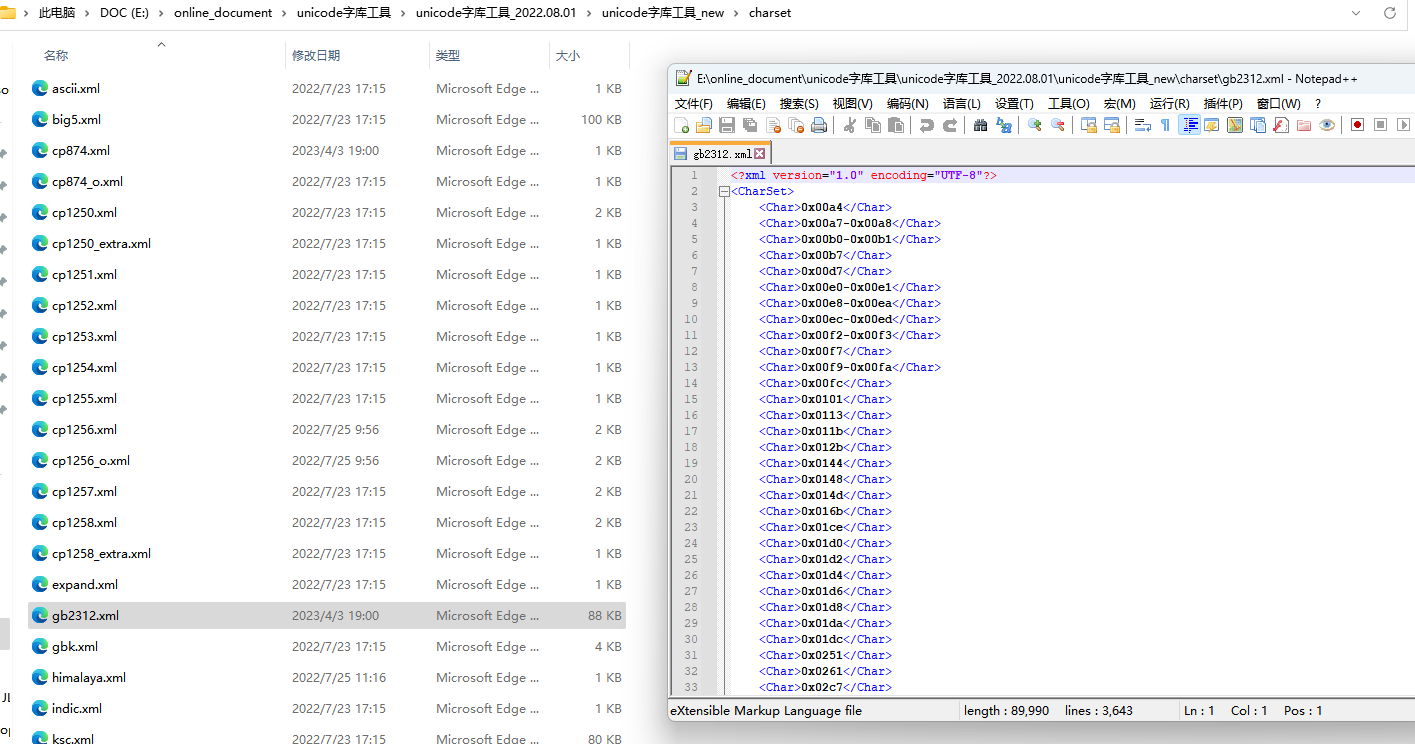
Task: Open the 编码(N) menu
Action: (907, 104)
